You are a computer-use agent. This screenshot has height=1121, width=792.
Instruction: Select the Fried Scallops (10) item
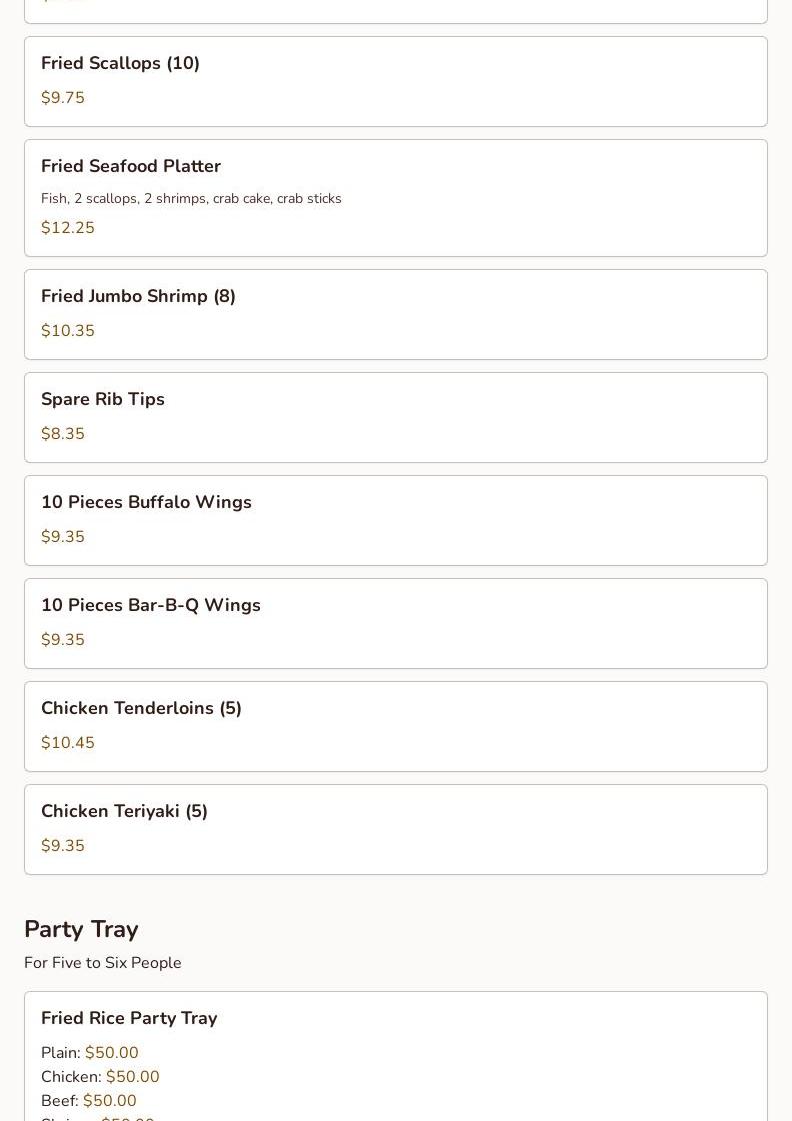pyautogui.click(x=396, y=82)
